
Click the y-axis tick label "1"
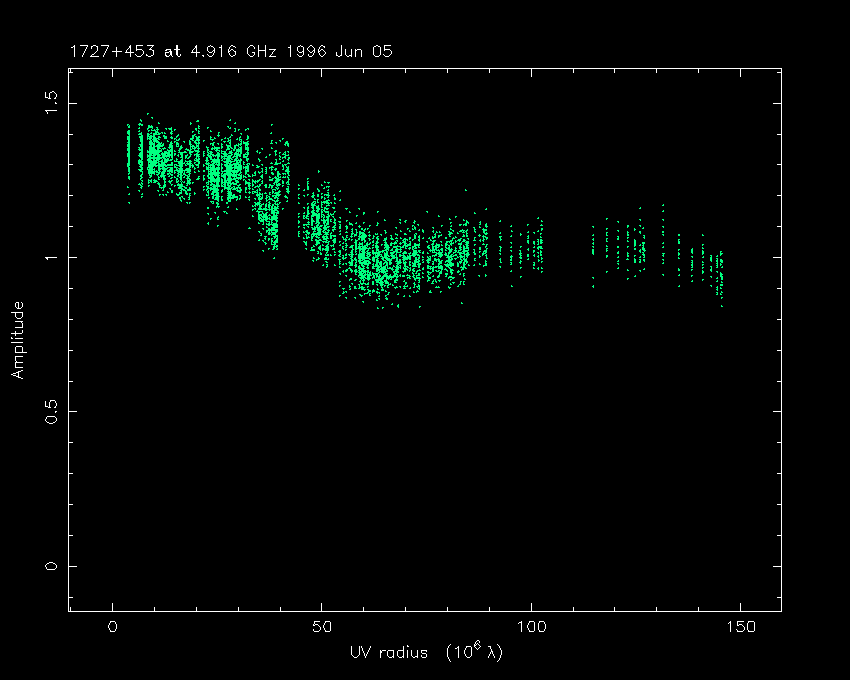click(x=52, y=257)
